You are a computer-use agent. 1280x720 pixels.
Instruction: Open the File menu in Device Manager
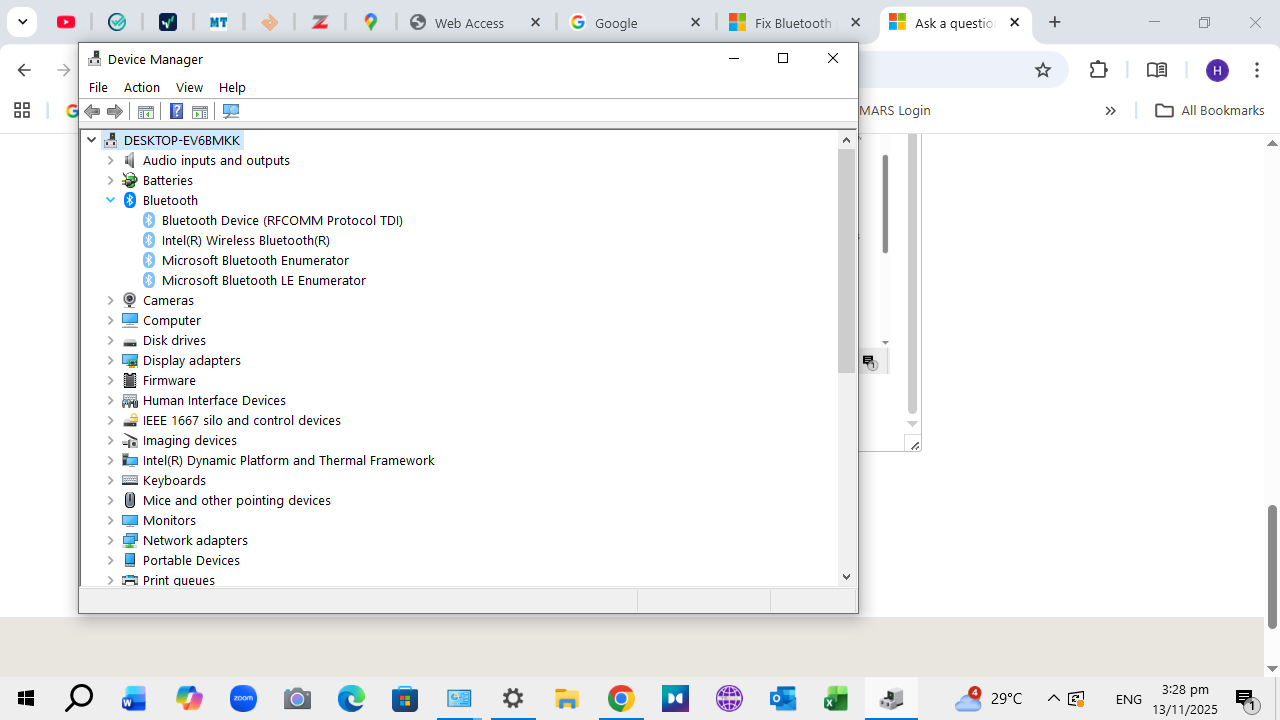(x=98, y=87)
